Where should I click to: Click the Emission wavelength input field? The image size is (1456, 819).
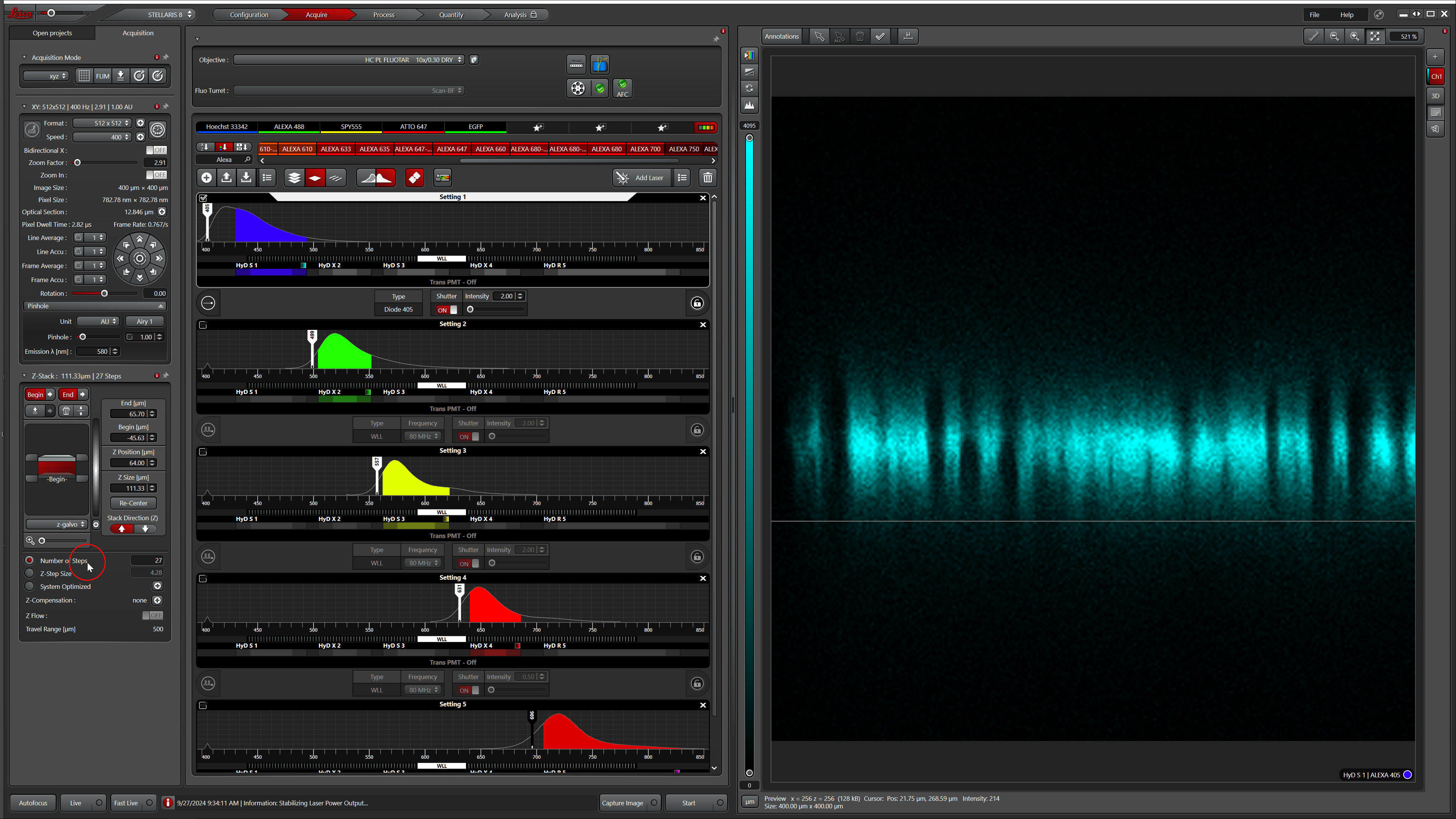point(97,351)
